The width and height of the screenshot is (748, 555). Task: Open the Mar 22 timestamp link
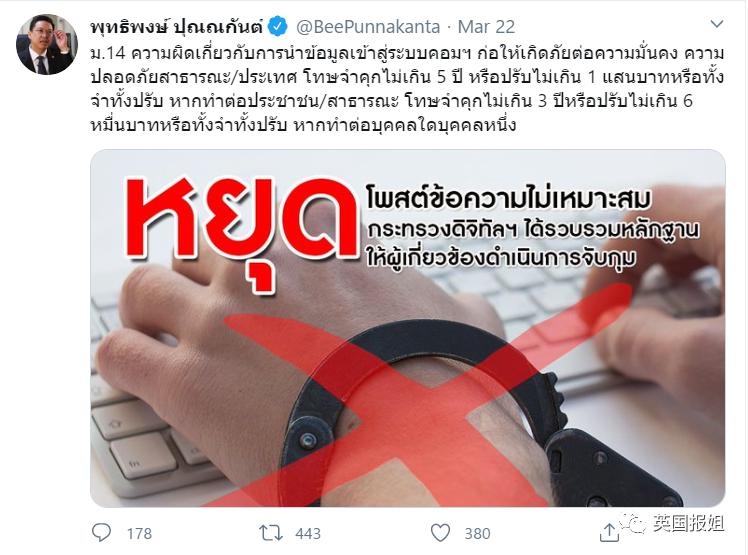[x=486, y=27]
